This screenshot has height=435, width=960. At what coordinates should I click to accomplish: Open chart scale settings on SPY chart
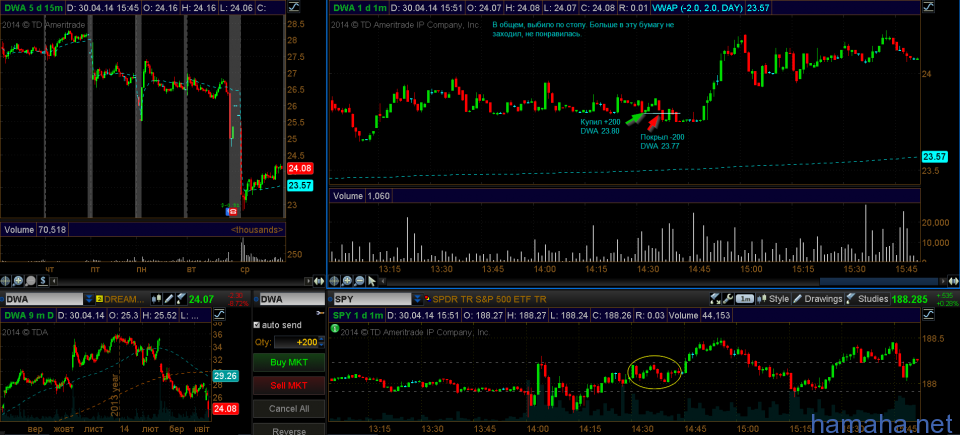click(929, 316)
